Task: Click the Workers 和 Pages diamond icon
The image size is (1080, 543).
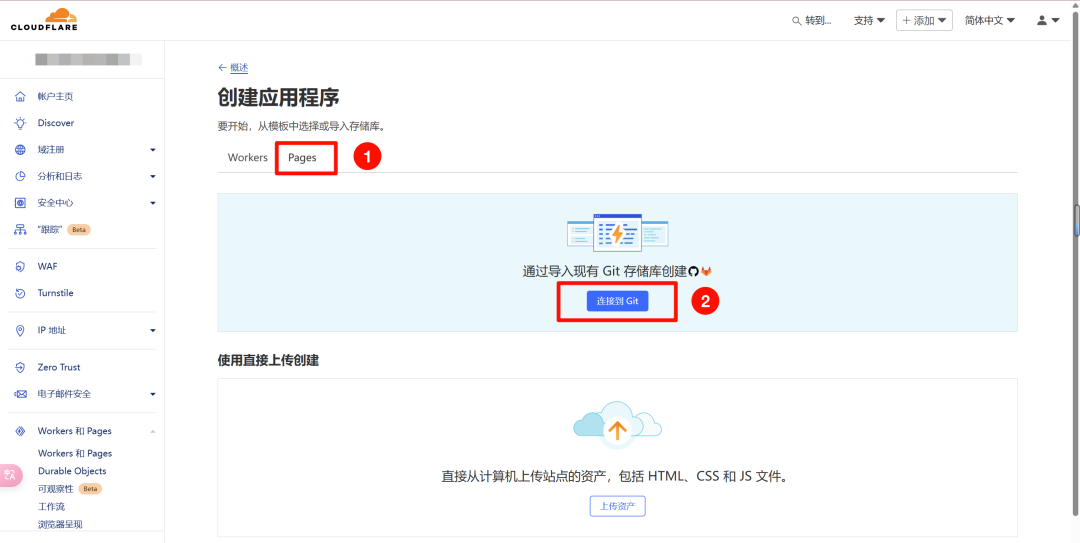Action: 21,431
